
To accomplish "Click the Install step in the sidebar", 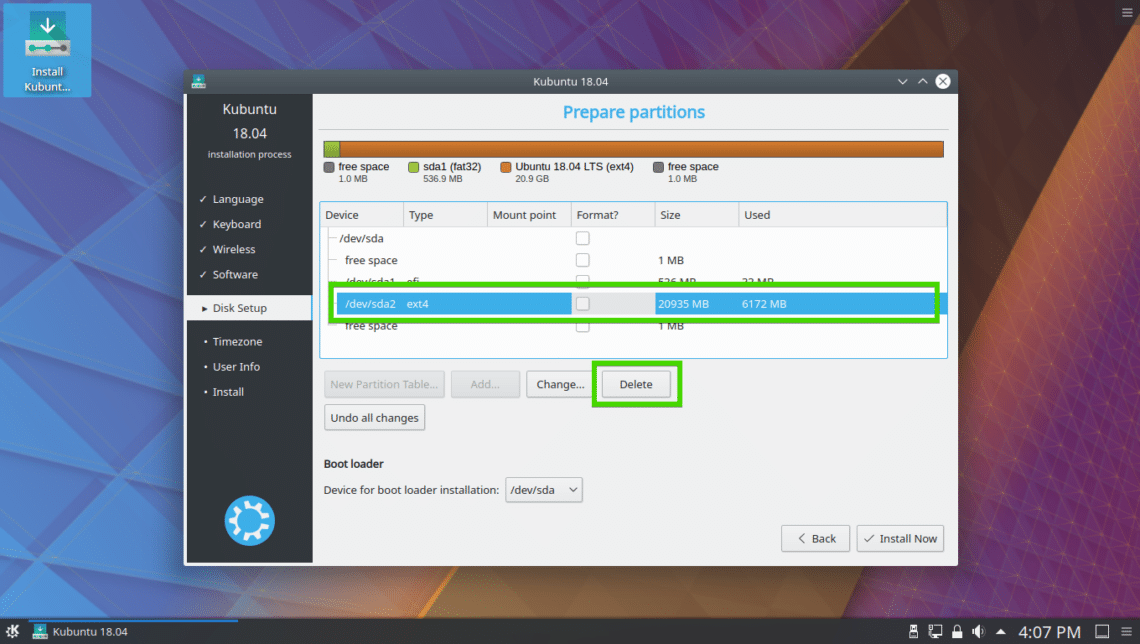I will click(x=228, y=392).
